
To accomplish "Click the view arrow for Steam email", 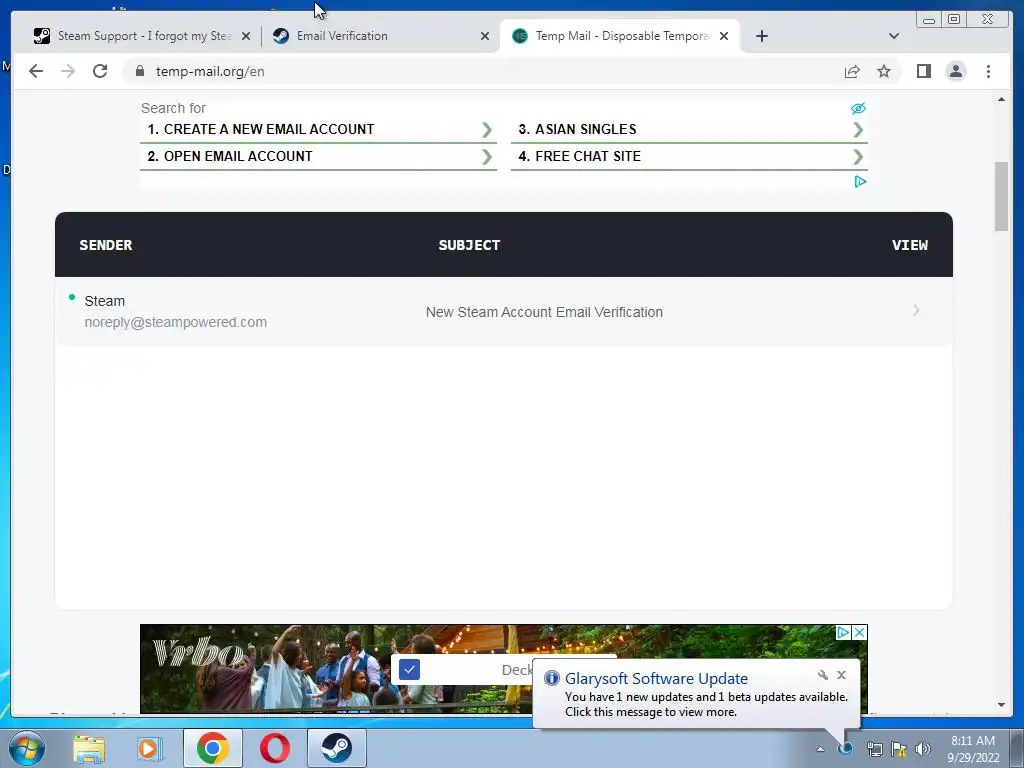I will [916, 310].
